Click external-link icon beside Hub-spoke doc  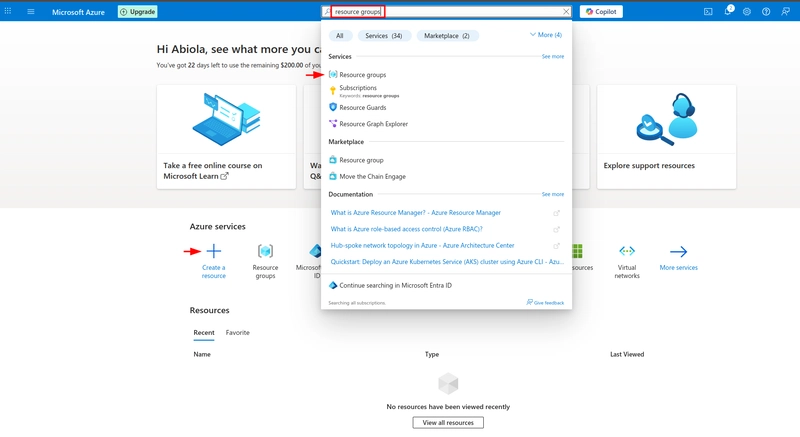tap(557, 245)
